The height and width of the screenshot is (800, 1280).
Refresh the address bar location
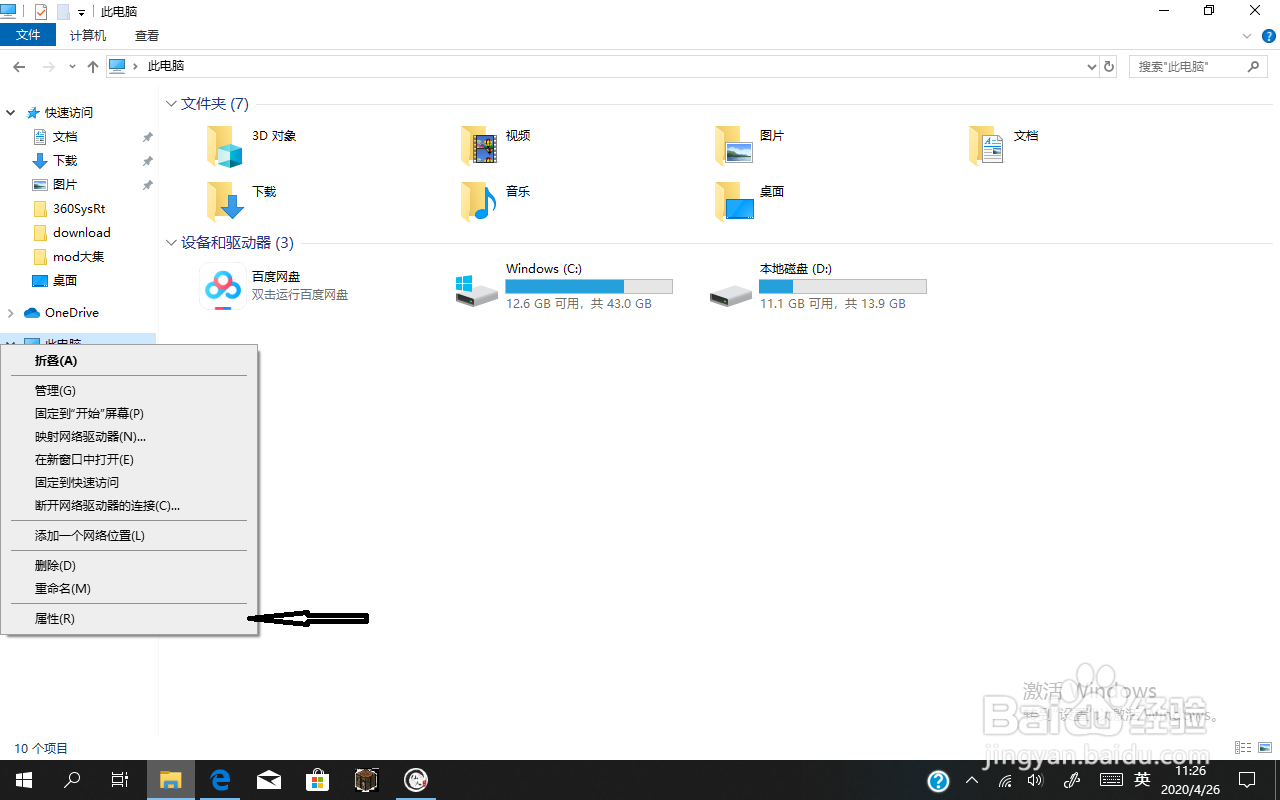click(x=1108, y=66)
